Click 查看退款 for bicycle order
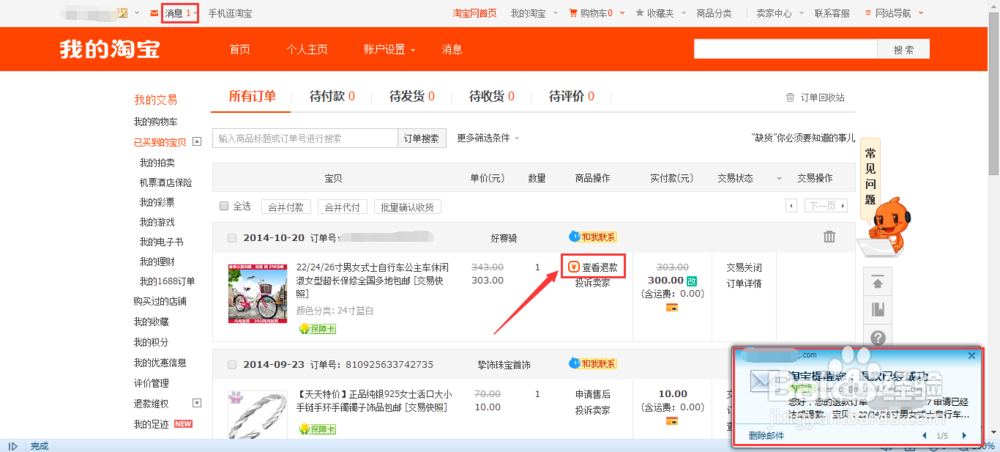 click(593, 266)
